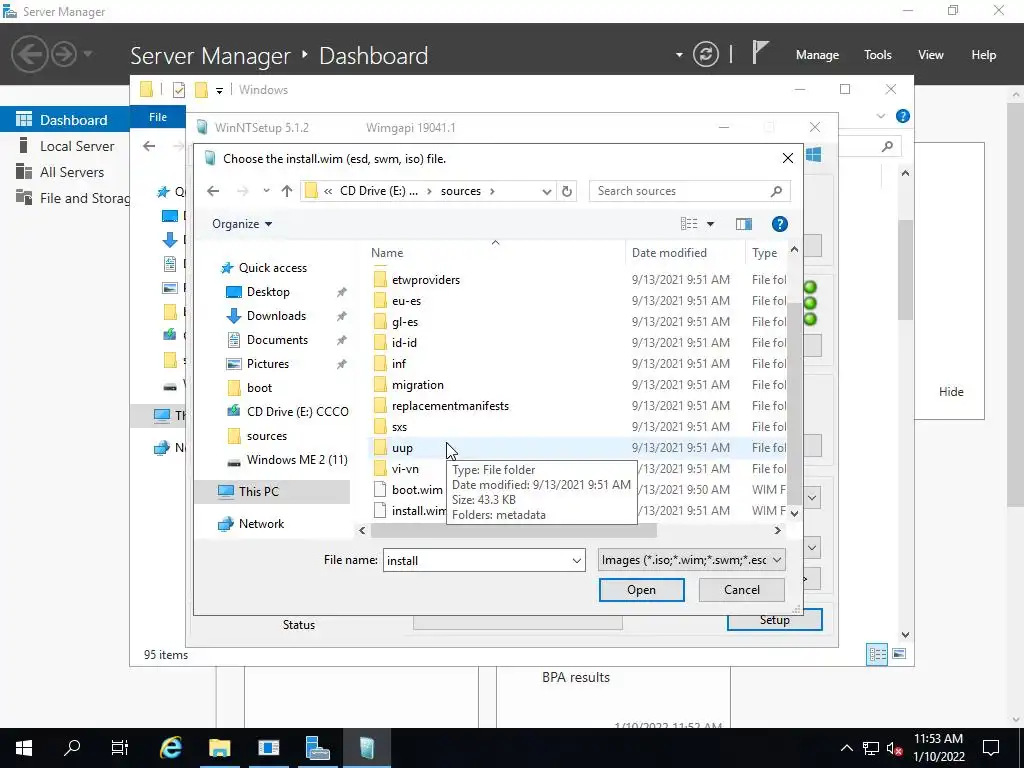Image resolution: width=1024 pixels, height=768 pixels.
Task: Select the id-id folder
Action: point(404,343)
